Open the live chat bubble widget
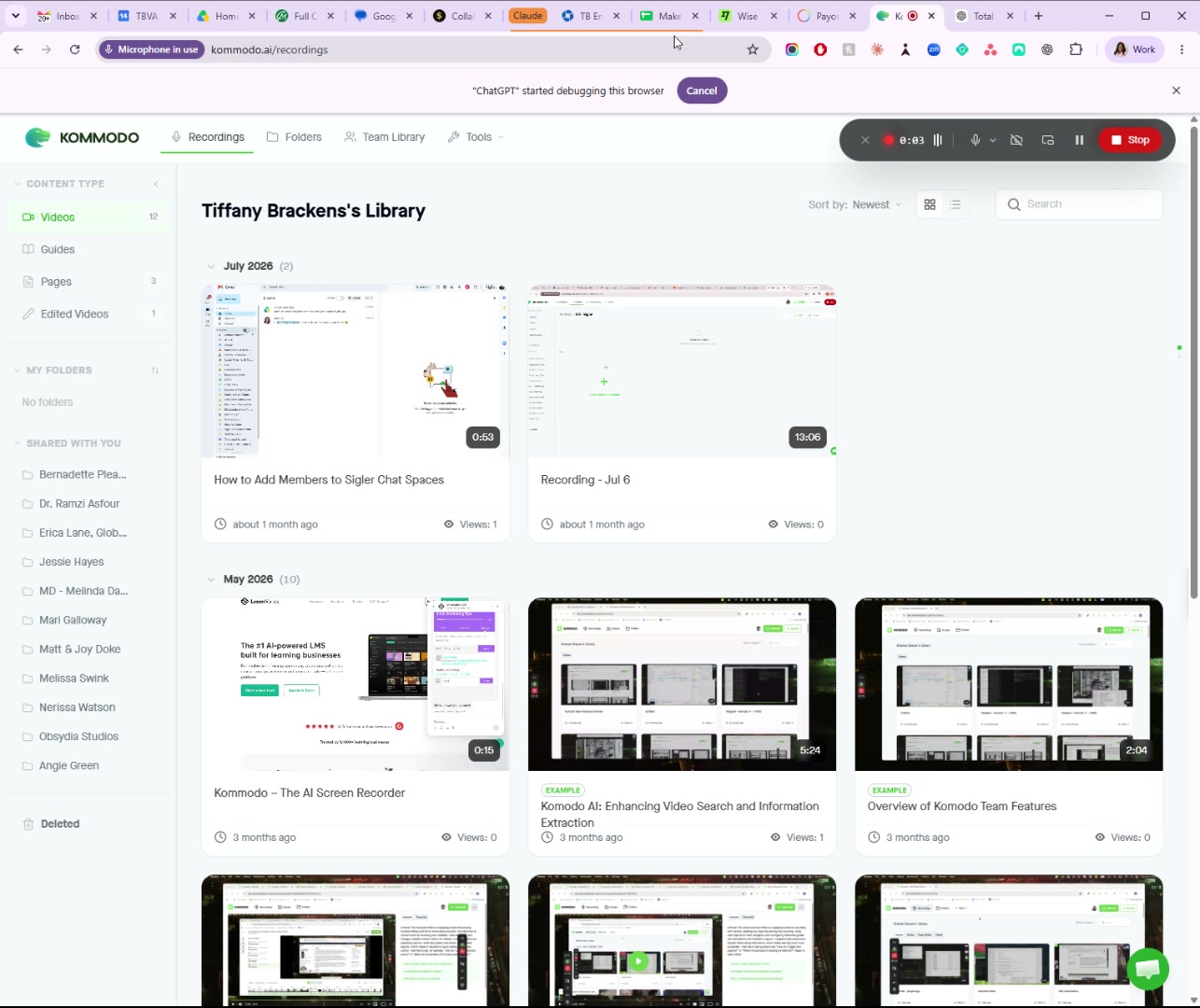Image resolution: width=1200 pixels, height=1008 pixels. (x=1148, y=969)
